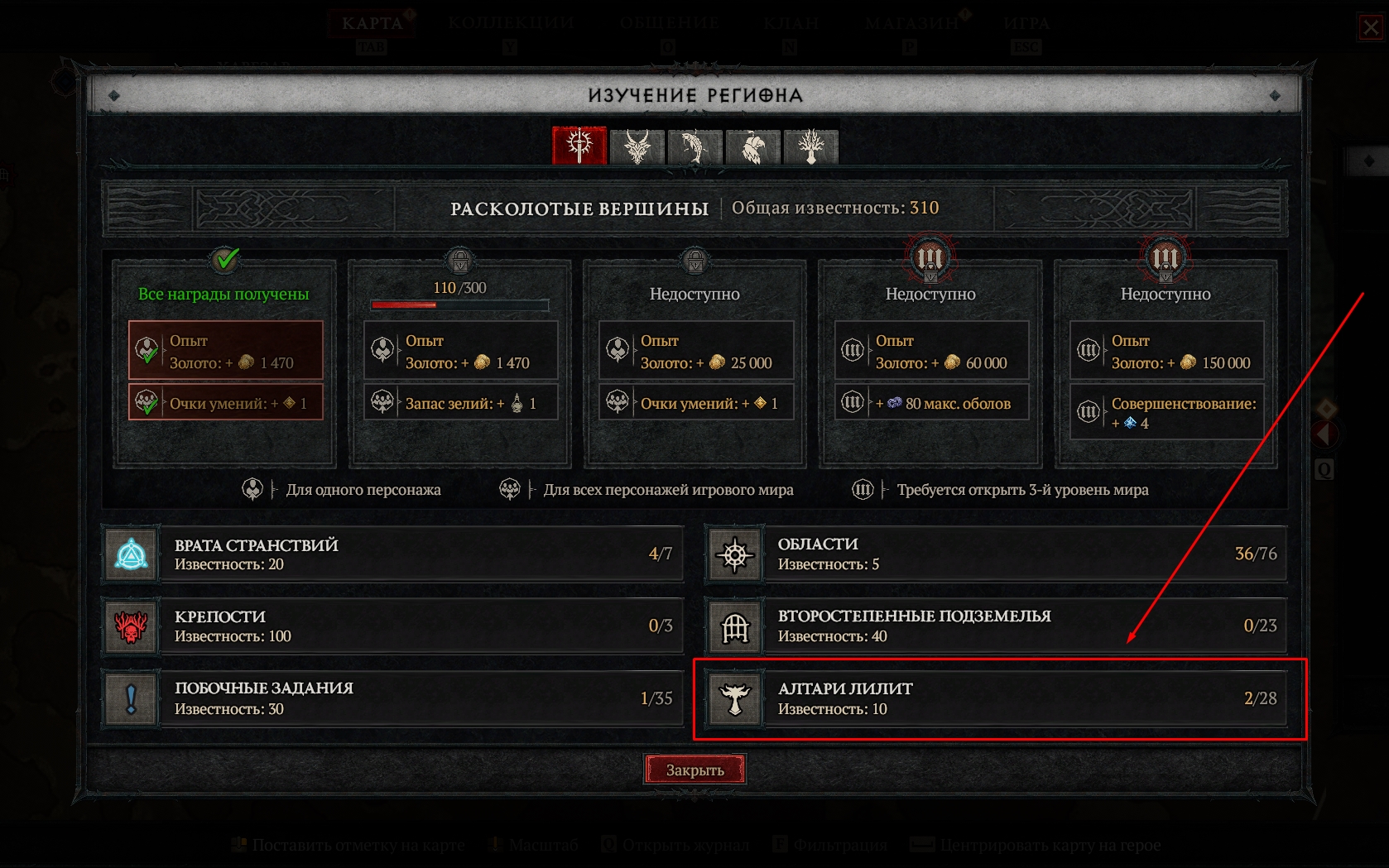Screen dimensions: 1389x868
Task: Click the Алтари Лилит statue icon
Action: [735, 698]
